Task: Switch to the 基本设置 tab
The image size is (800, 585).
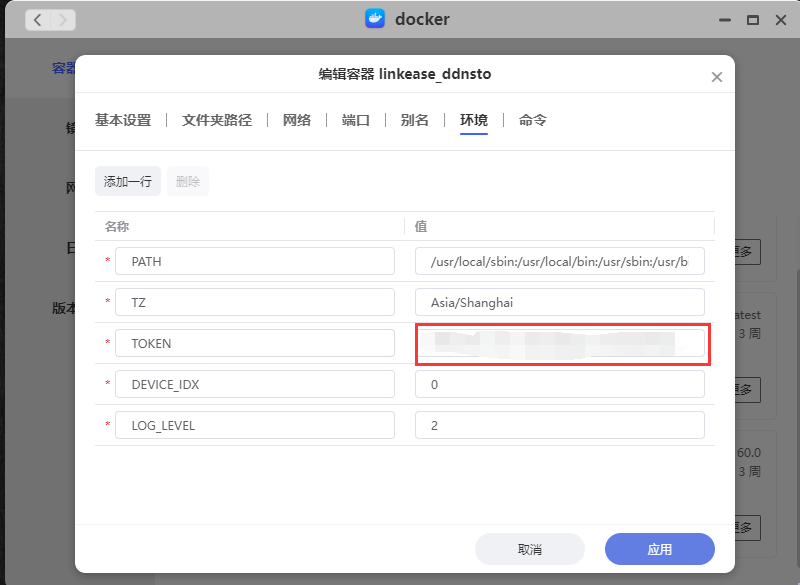Action: click(x=123, y=120)
